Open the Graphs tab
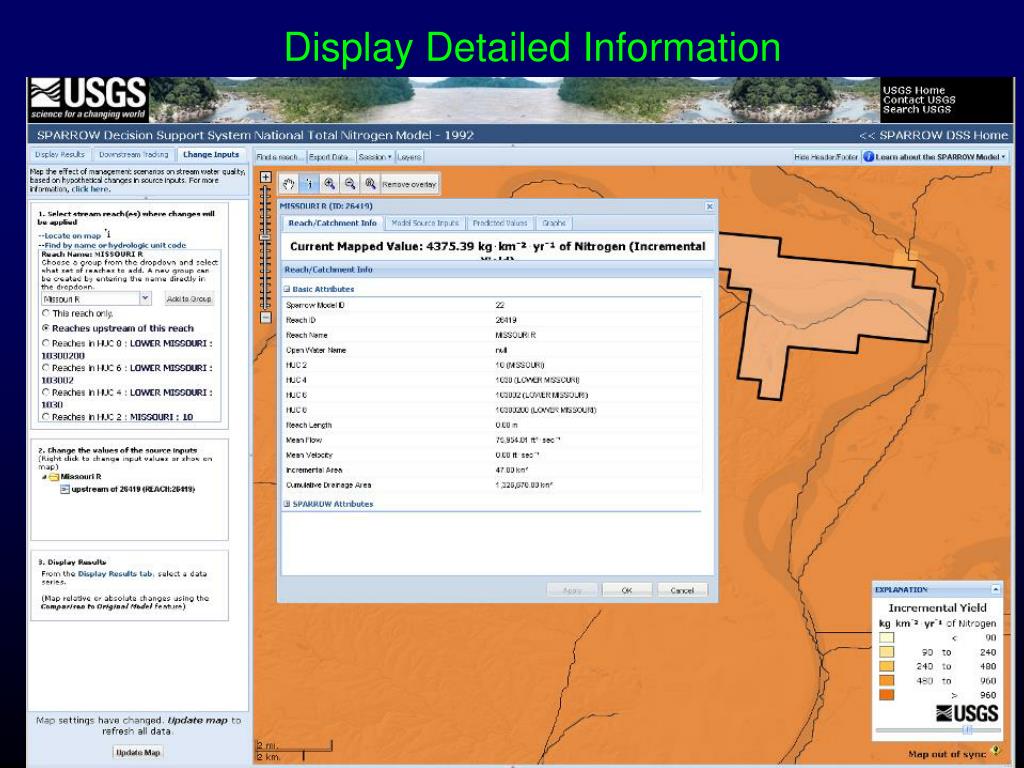 tap(554, 223)
